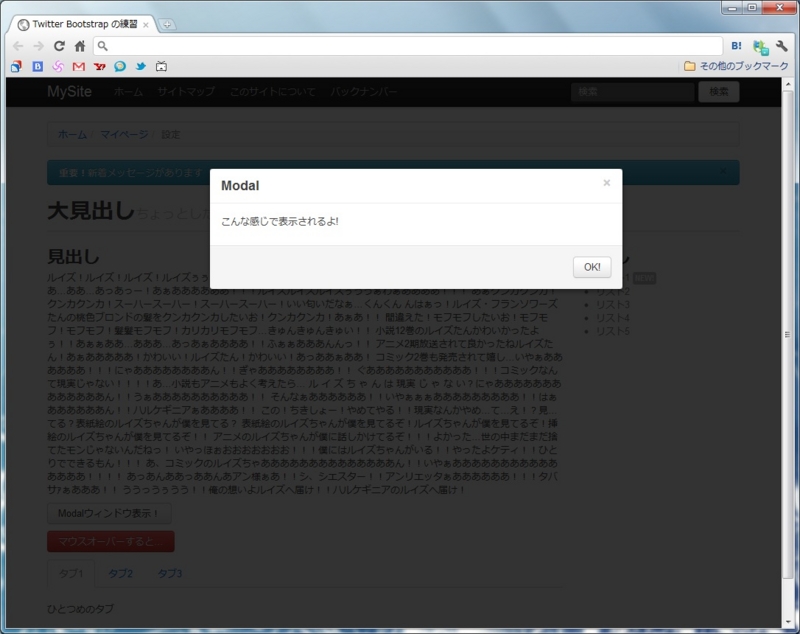Viewport: 800px width, 634px height.
Task: Switch to タブ1
Action: coord(71,574)
